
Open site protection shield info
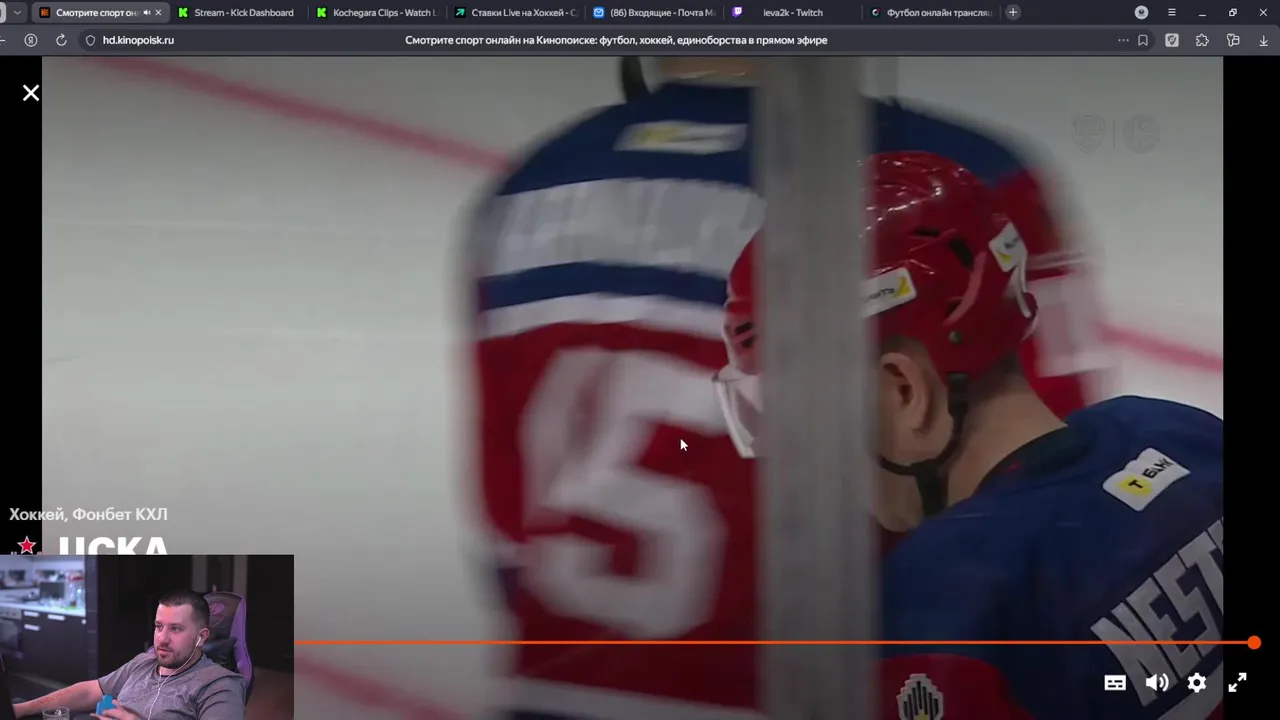[x=90, y=40]
